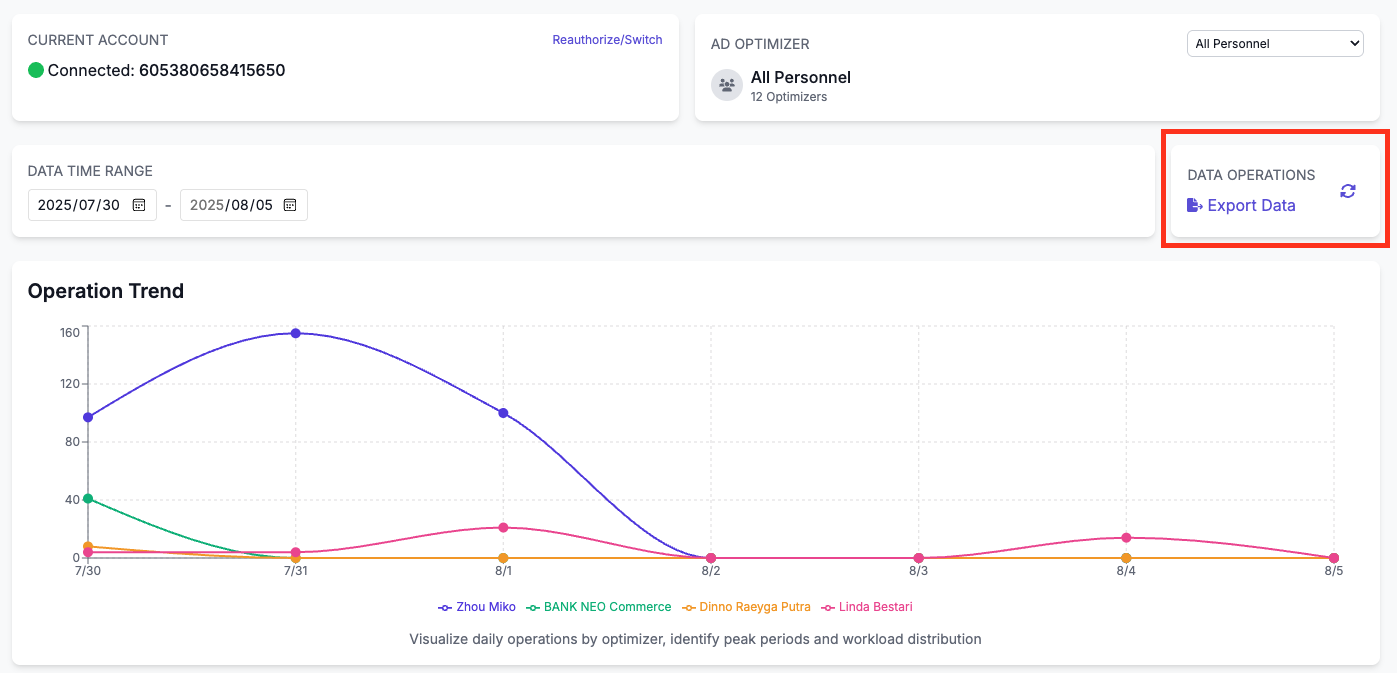1397x673 pixels.
Task: Click the Export Data link text
Action: [1251, 205]
